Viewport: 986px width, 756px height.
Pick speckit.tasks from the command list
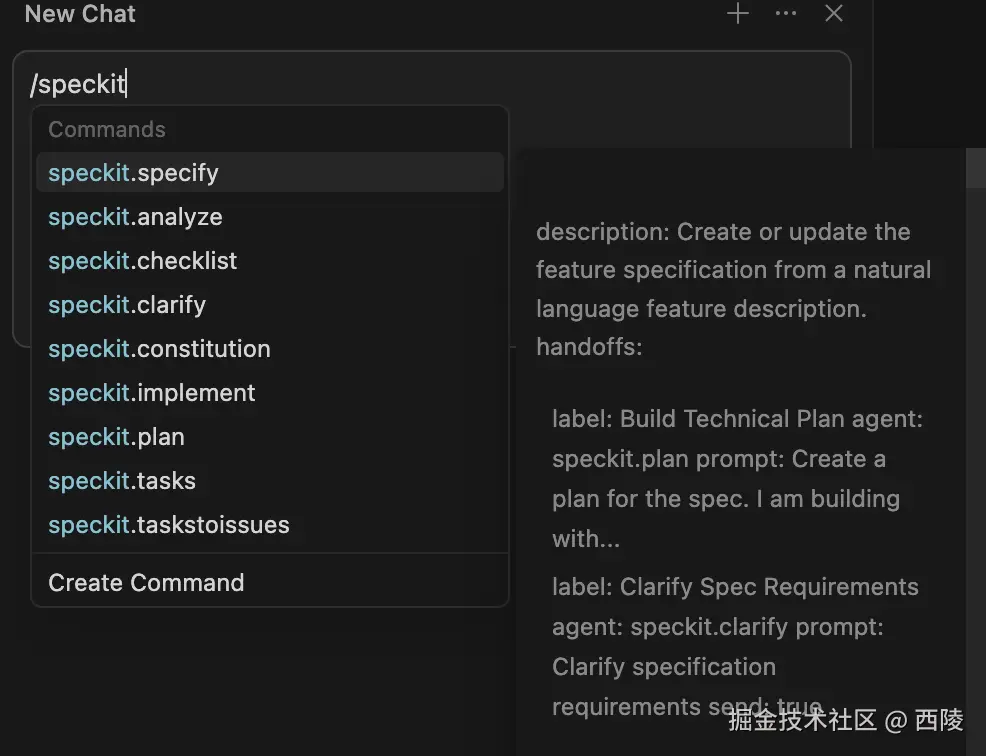(x=122, y=481)
